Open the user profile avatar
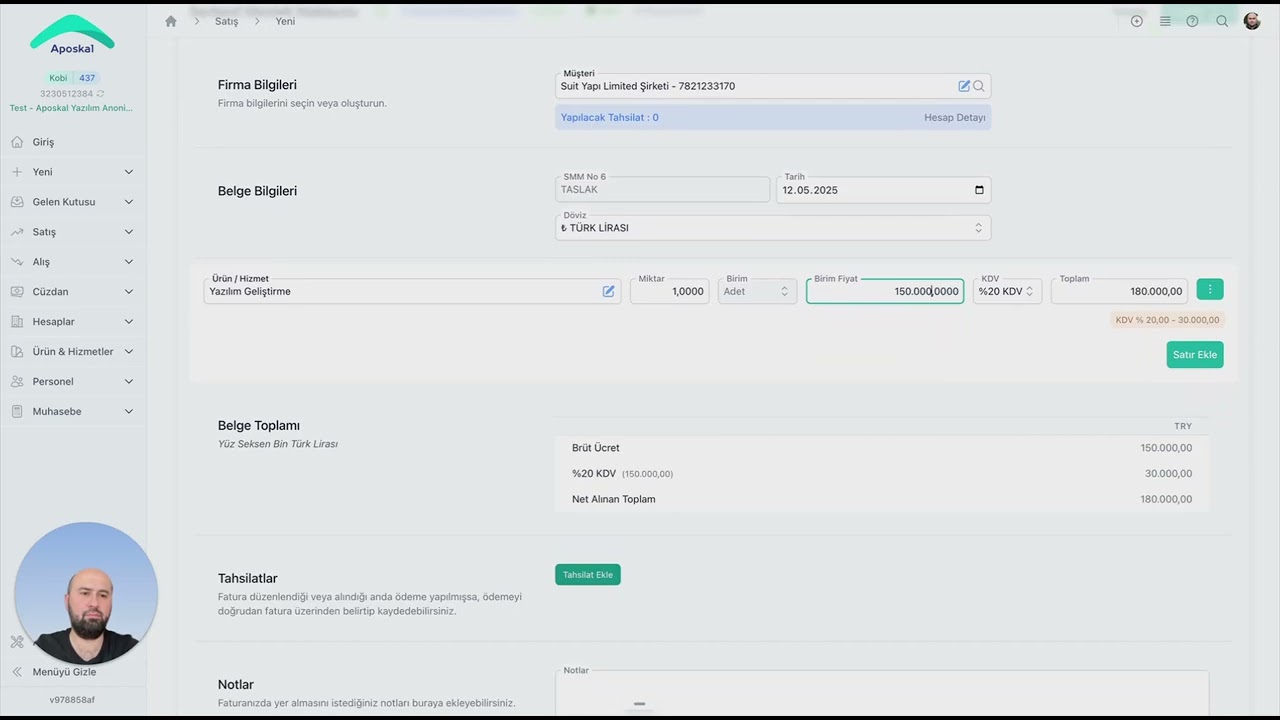Image resolution: width=1280 pixels, height=720 pixels. click(1252, 21)
